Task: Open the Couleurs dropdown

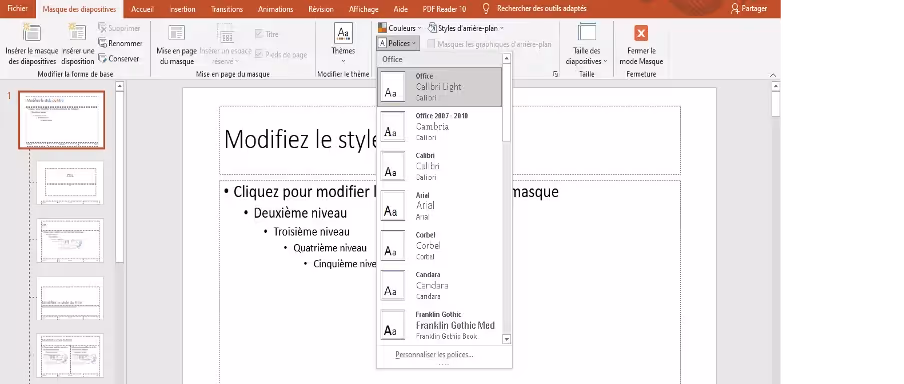Action: [x=400, y=28]
